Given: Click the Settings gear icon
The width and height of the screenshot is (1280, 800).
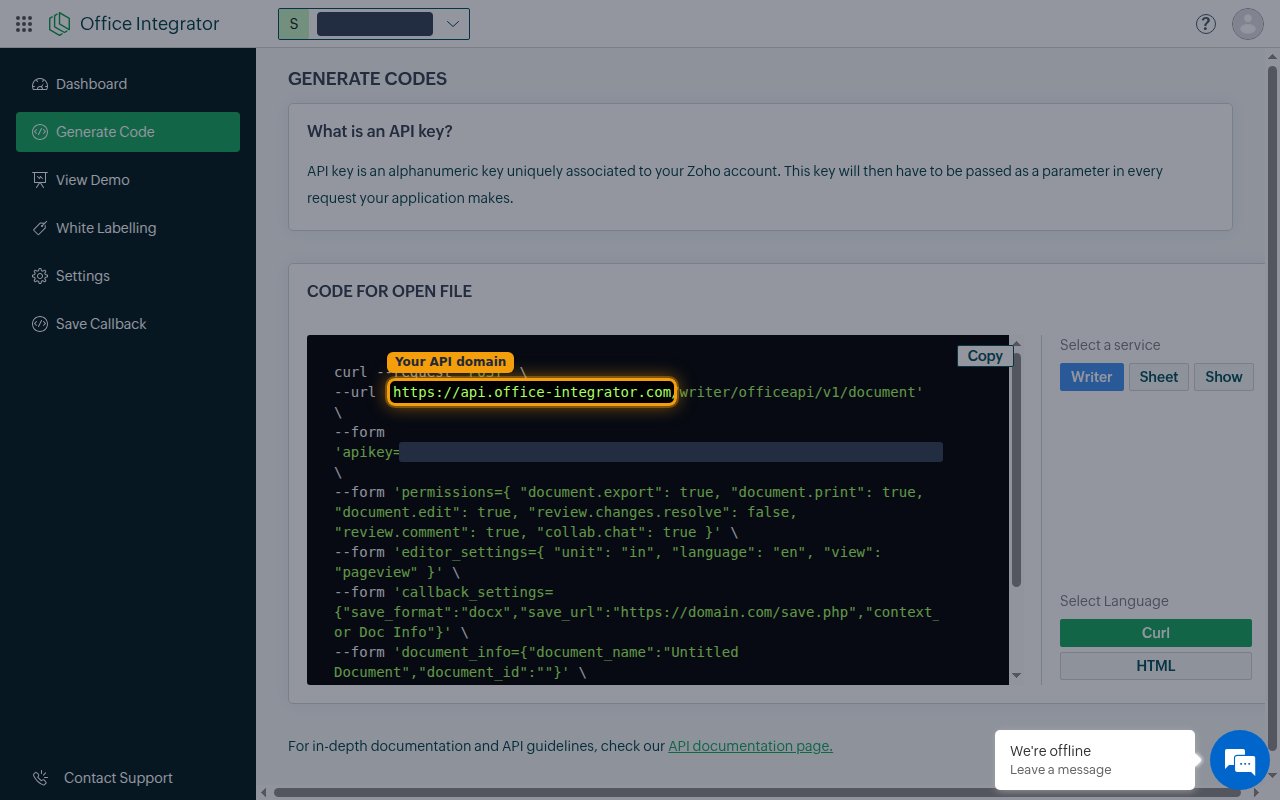Looking at the screenshot, I should 40,276.
